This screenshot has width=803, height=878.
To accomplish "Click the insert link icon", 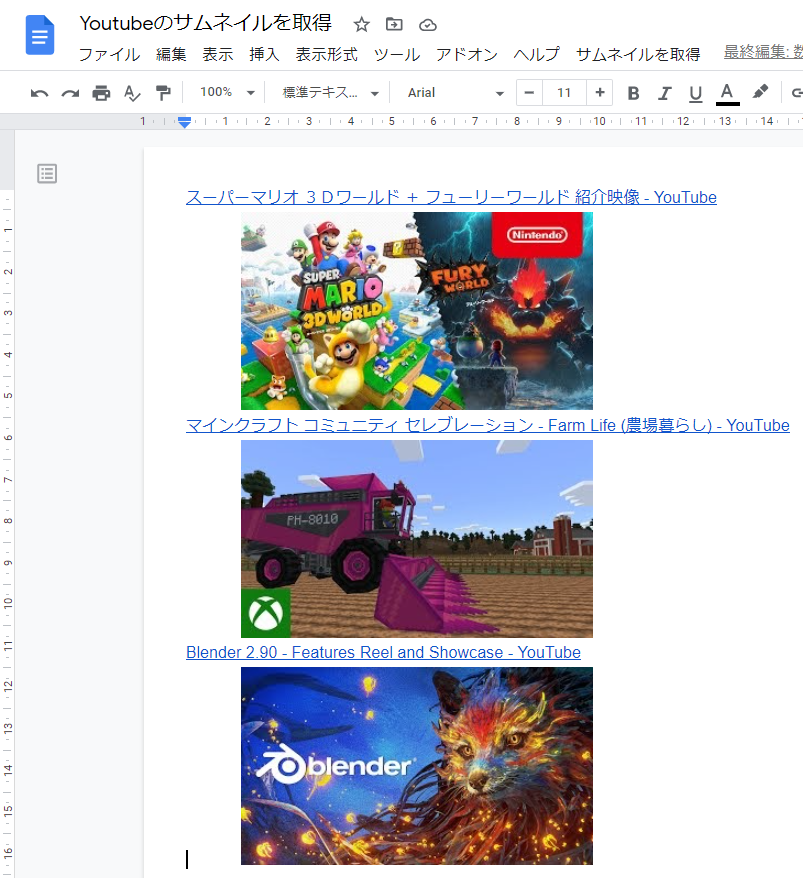I will point(796,93).
